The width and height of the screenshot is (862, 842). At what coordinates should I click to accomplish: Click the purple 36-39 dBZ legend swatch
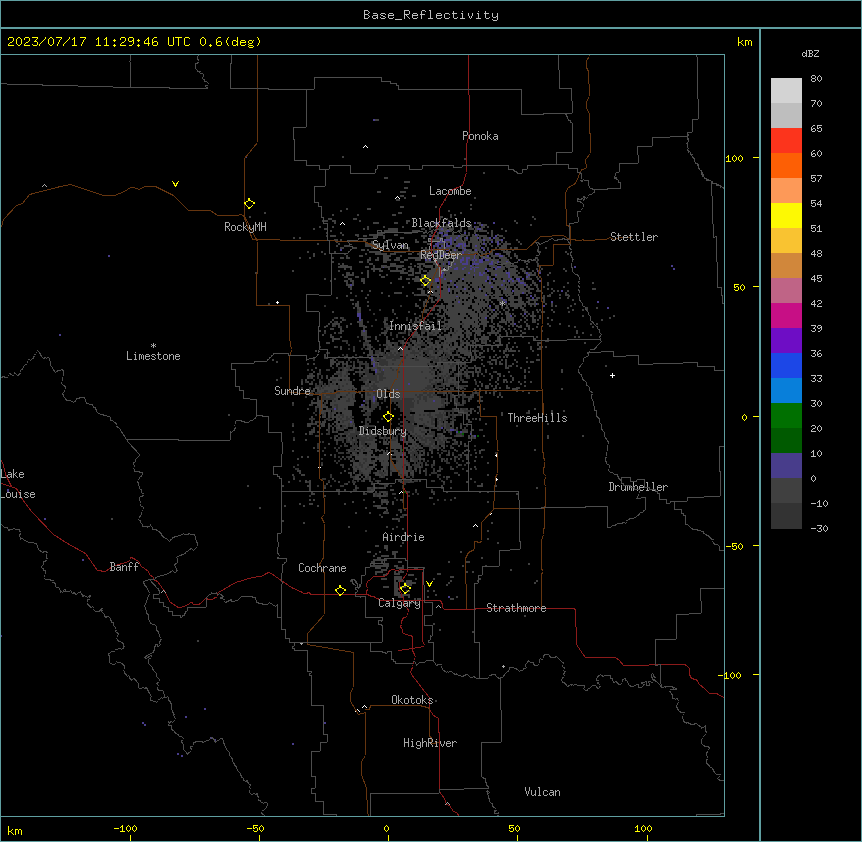click(x=786, y=340)
